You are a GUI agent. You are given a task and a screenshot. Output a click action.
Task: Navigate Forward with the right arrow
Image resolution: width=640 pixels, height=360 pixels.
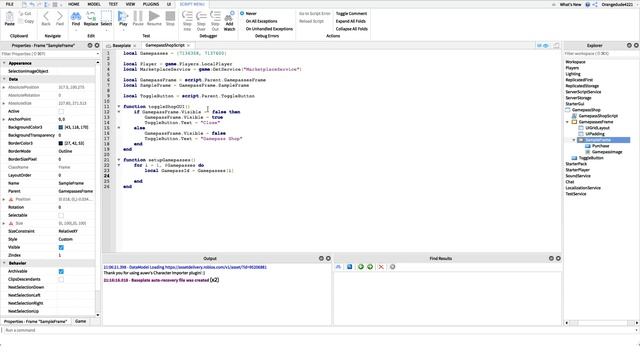point(60,18)
